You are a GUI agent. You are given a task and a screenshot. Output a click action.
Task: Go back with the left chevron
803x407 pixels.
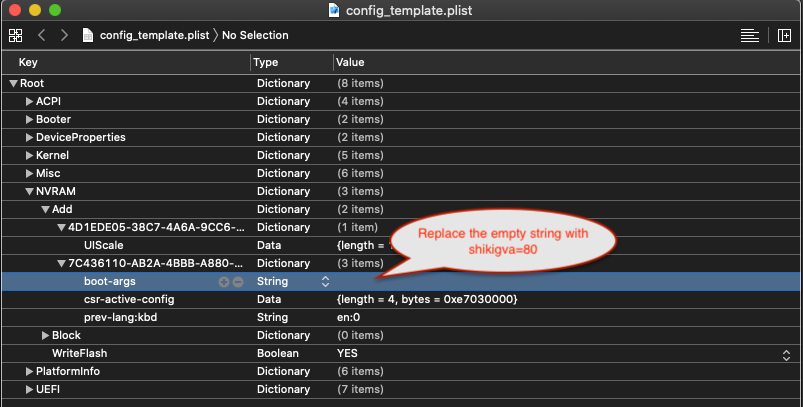(x=42, y=35)
